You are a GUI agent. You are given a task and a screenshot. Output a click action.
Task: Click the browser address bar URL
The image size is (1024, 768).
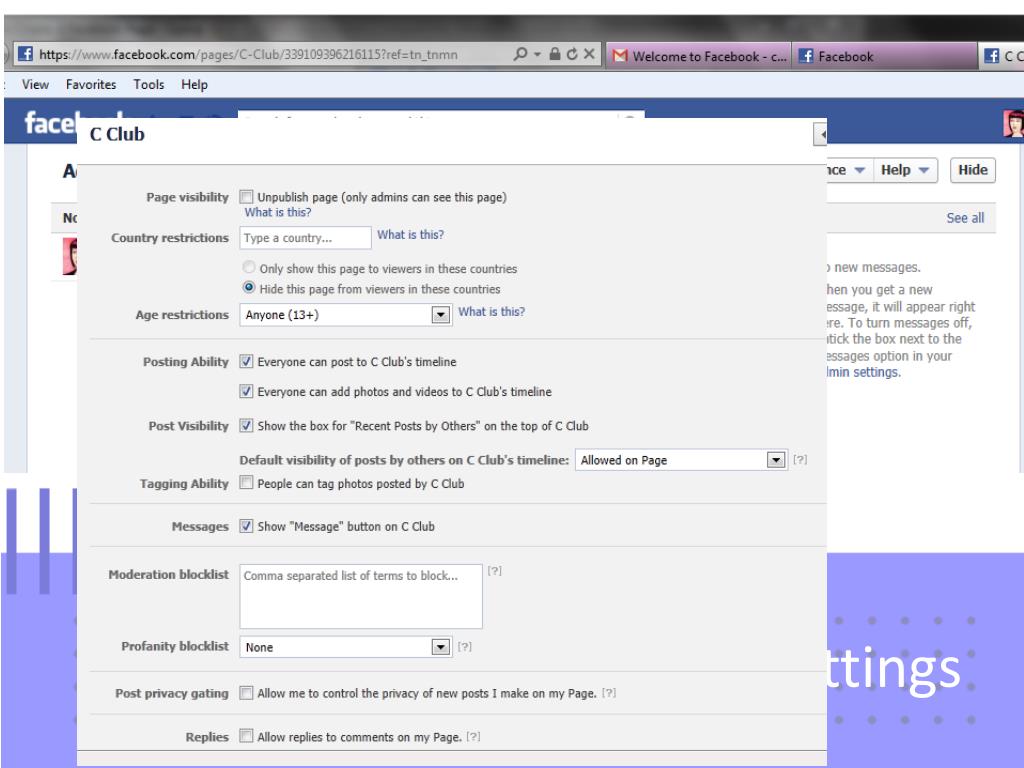click(248, 54)
